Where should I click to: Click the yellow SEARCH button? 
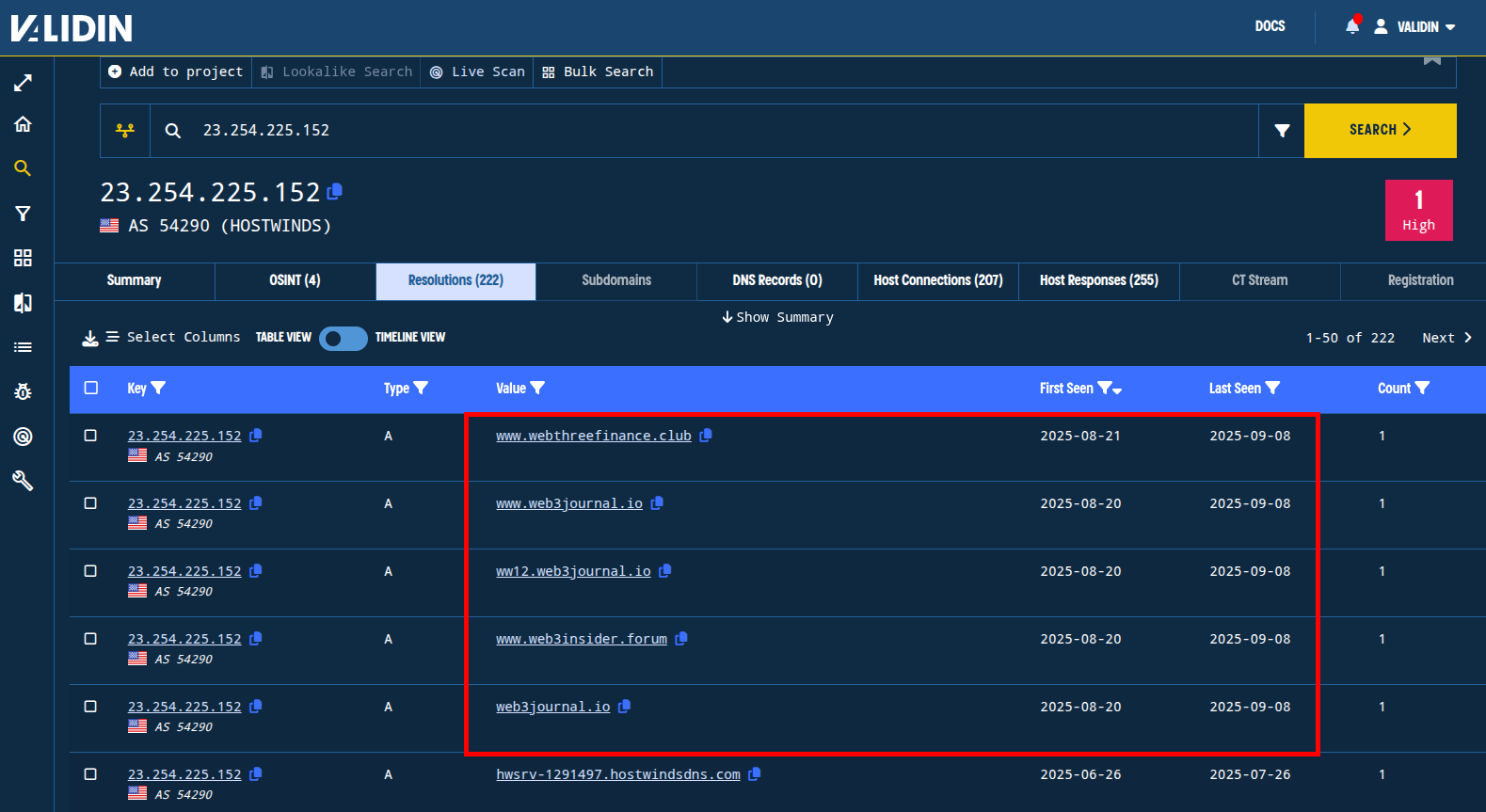1381,131
